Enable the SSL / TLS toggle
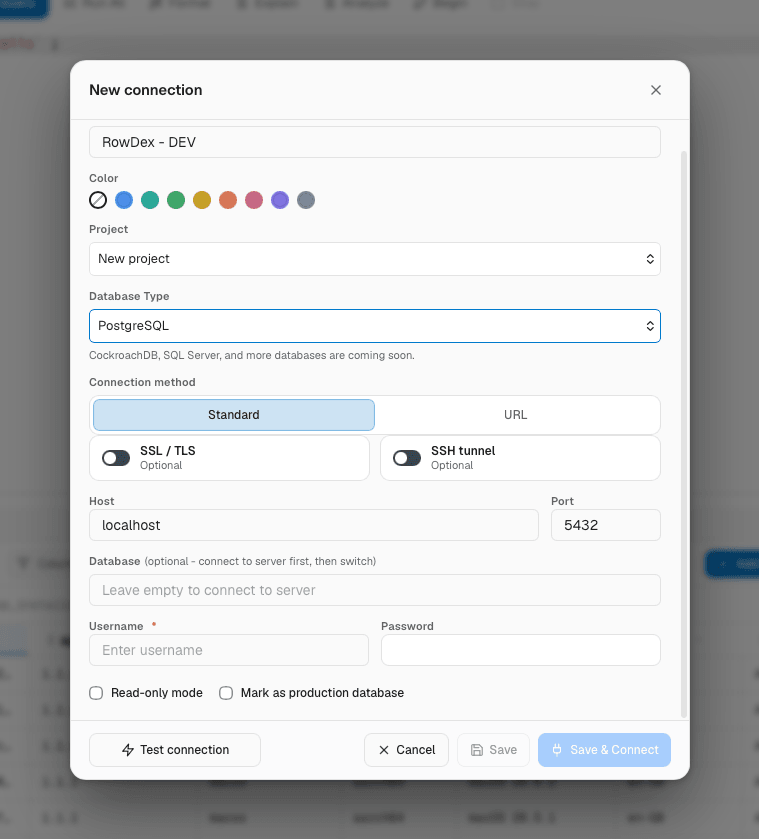The height and width of the screenshot is (839, 759). [x=116, y=458]
